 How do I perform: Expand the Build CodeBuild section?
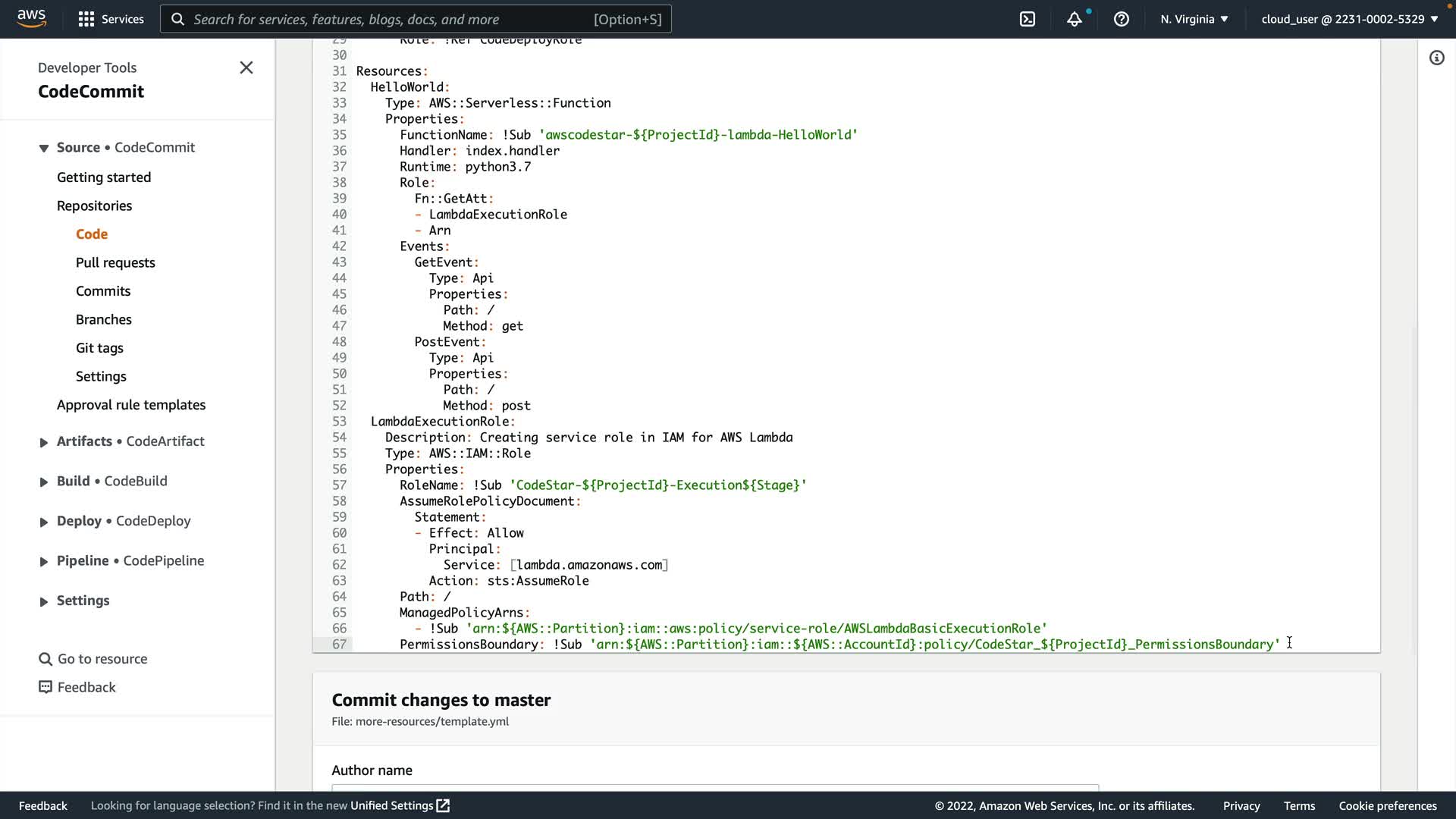(x=43, y=482)
